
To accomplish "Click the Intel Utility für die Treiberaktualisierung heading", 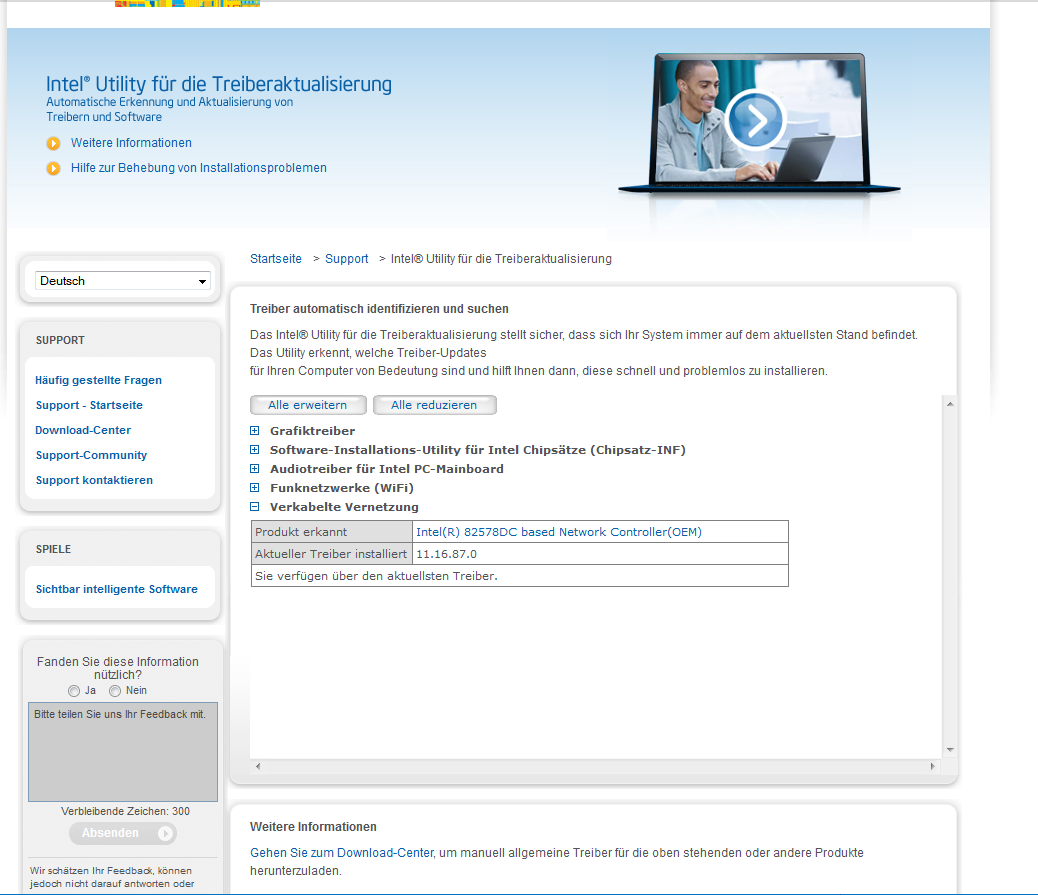I will [x=218, y=84].
